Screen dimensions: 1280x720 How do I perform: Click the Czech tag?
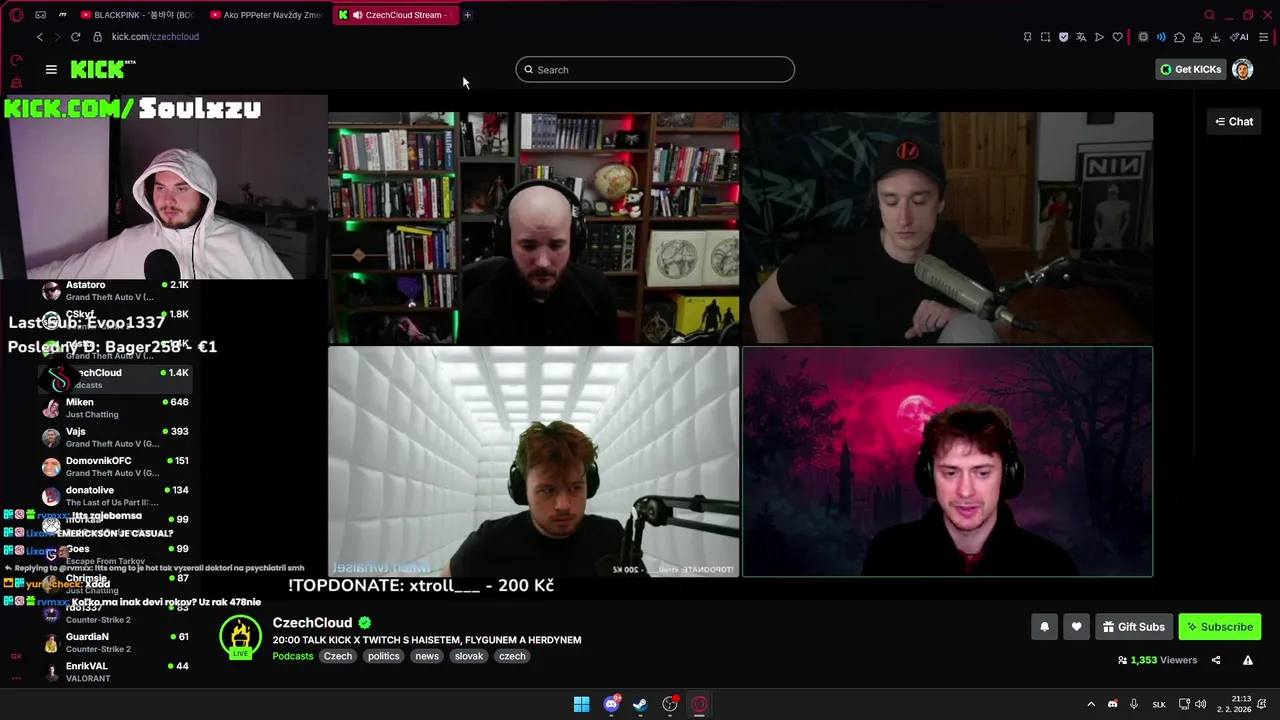tap(338, 656)
